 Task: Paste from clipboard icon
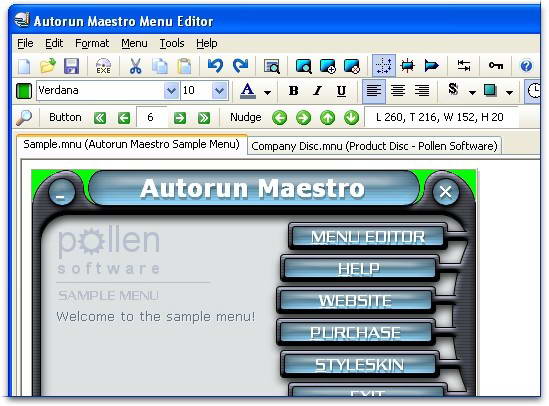(184, 66)
